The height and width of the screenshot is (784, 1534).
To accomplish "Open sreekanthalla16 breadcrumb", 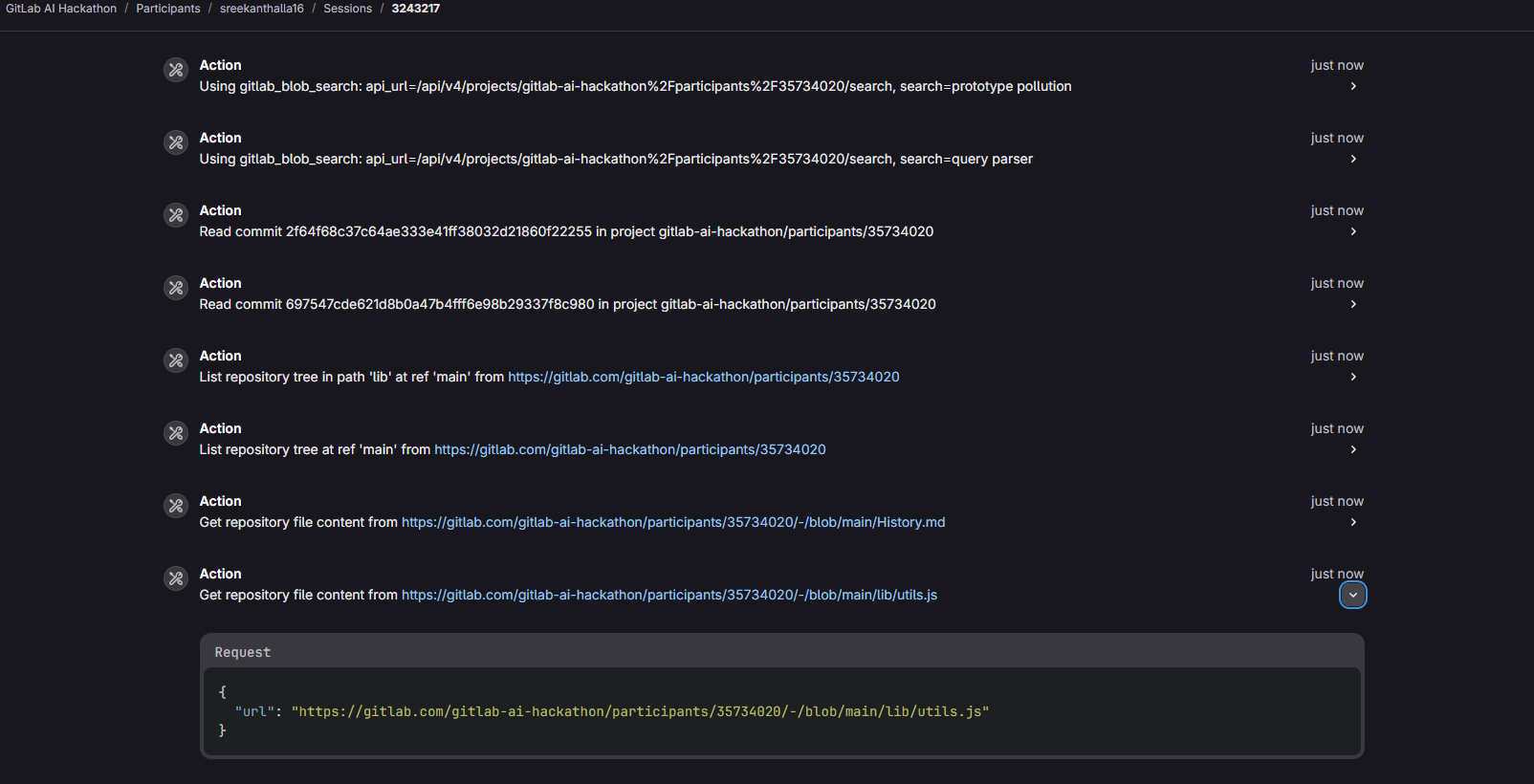I will coord(262,9).
